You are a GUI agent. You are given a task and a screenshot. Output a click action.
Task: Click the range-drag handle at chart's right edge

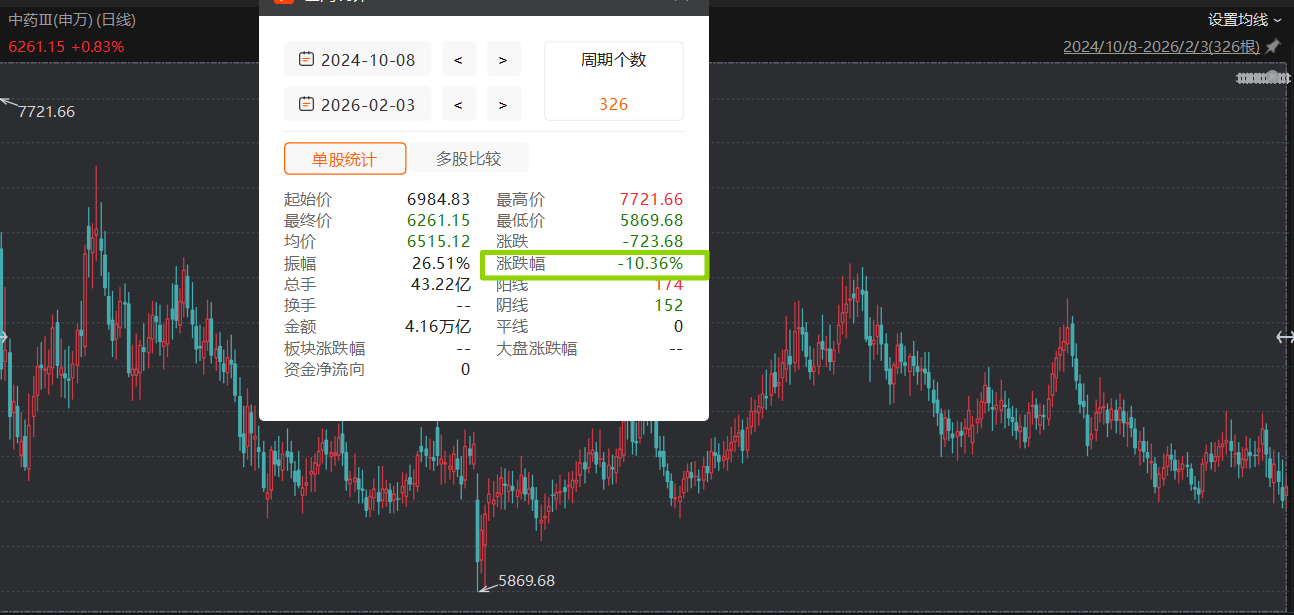click(x=1285, y=337)
